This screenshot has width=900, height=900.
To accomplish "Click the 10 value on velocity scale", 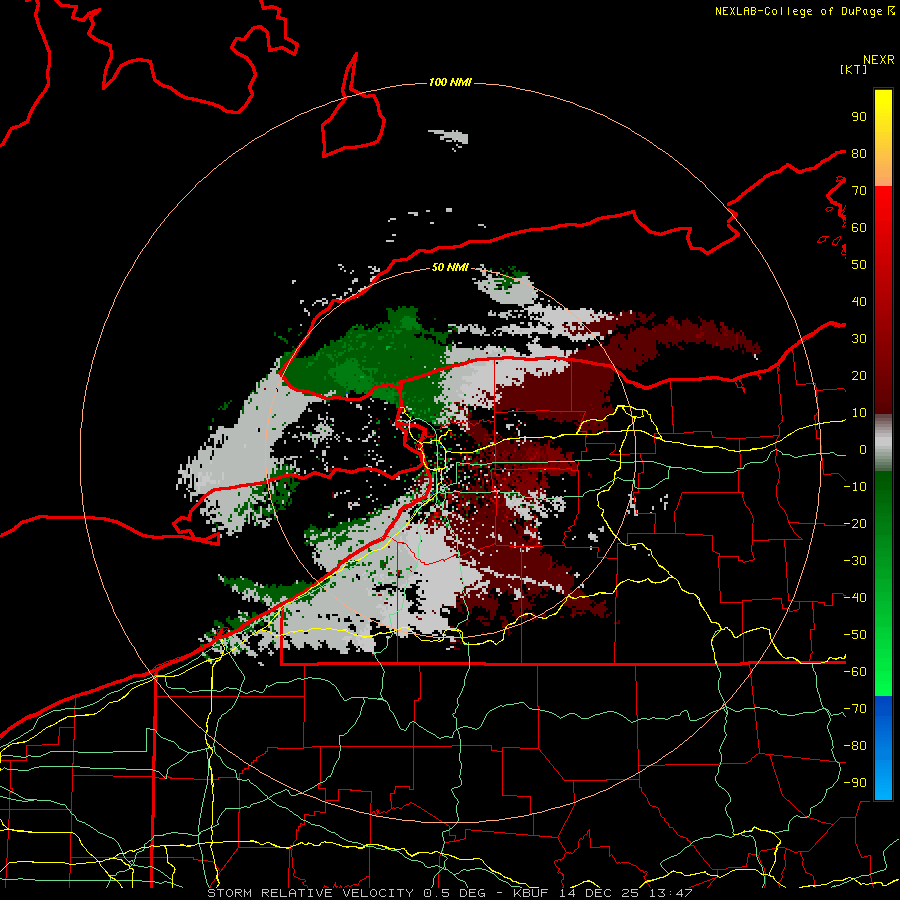I will click(x=859, y=413).
